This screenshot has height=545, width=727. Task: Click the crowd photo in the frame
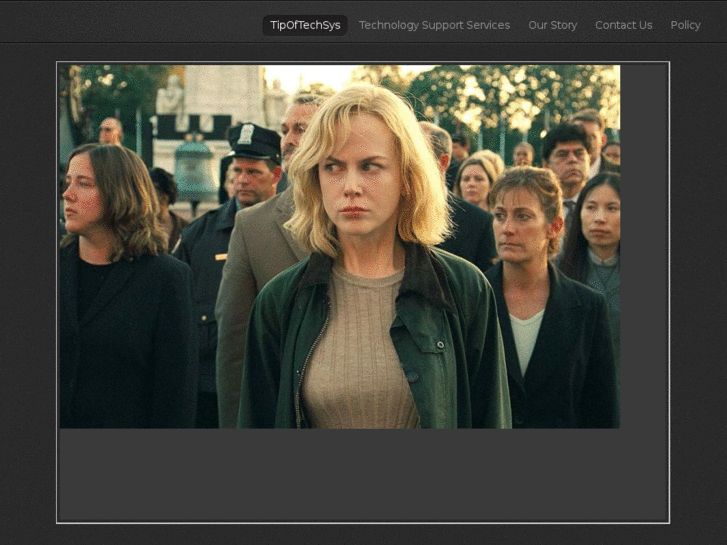[x=340, y=247]
